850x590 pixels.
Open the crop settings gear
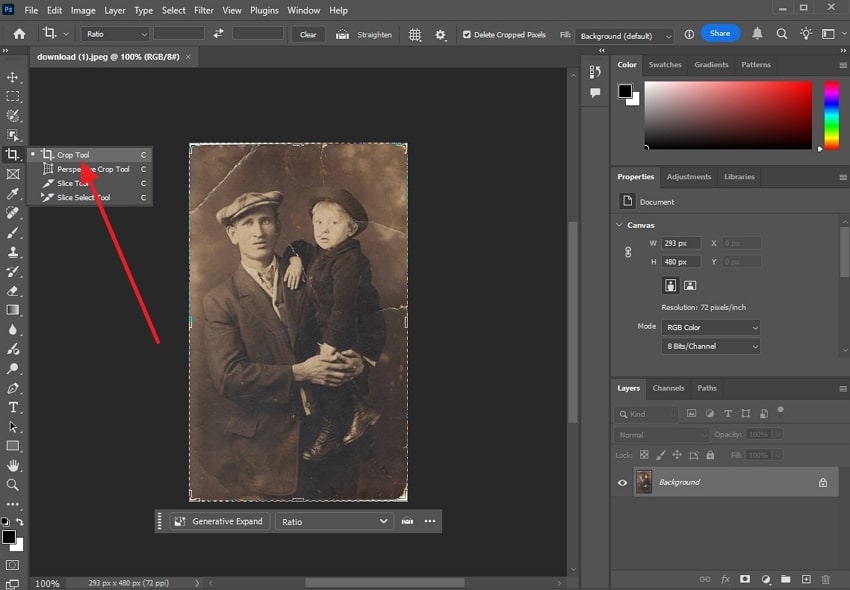tap(441, 34)
